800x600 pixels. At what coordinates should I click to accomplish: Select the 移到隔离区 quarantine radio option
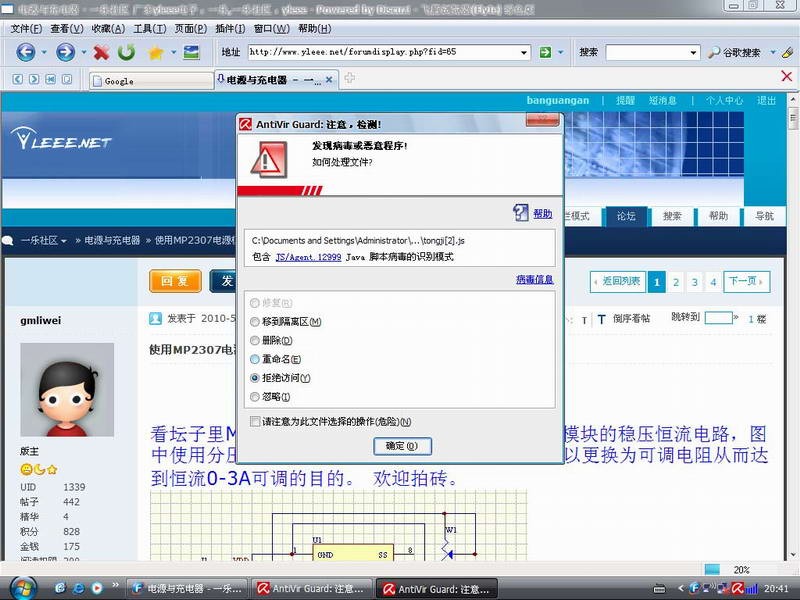tap(252, 321)
